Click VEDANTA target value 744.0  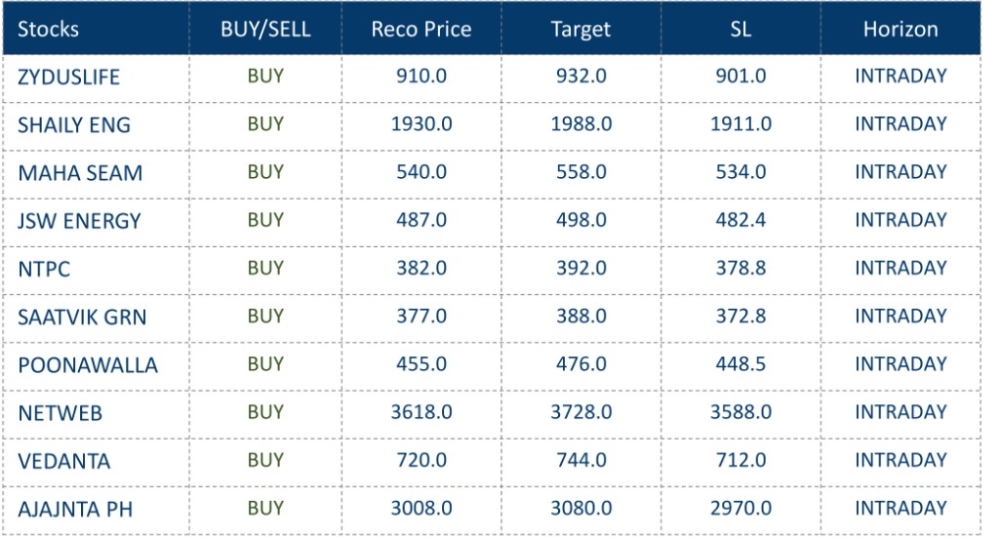(581, 460)
